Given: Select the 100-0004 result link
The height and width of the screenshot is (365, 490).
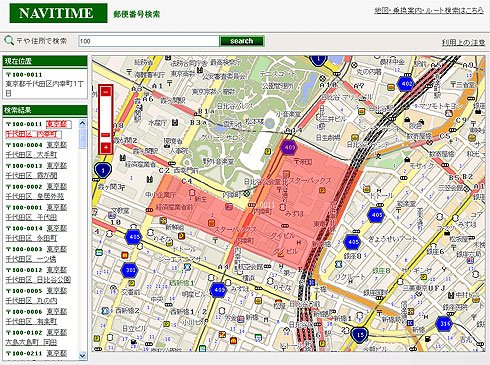Looking at the screenshot, I should coord(37,150).
